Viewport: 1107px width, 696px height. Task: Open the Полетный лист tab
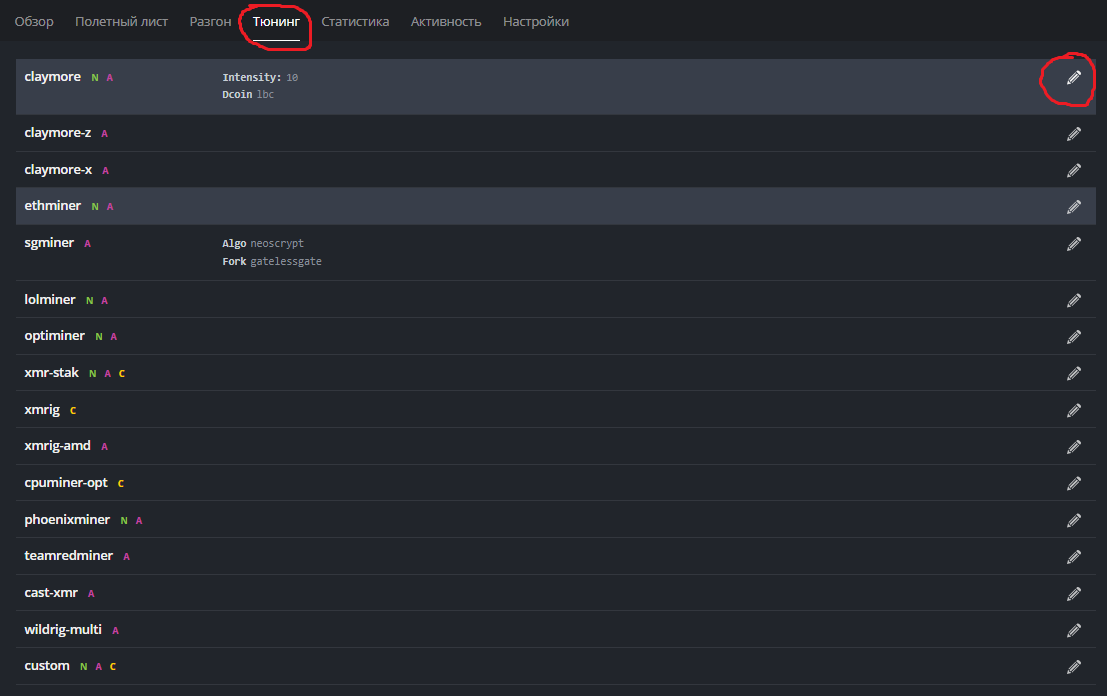(121, 22)
